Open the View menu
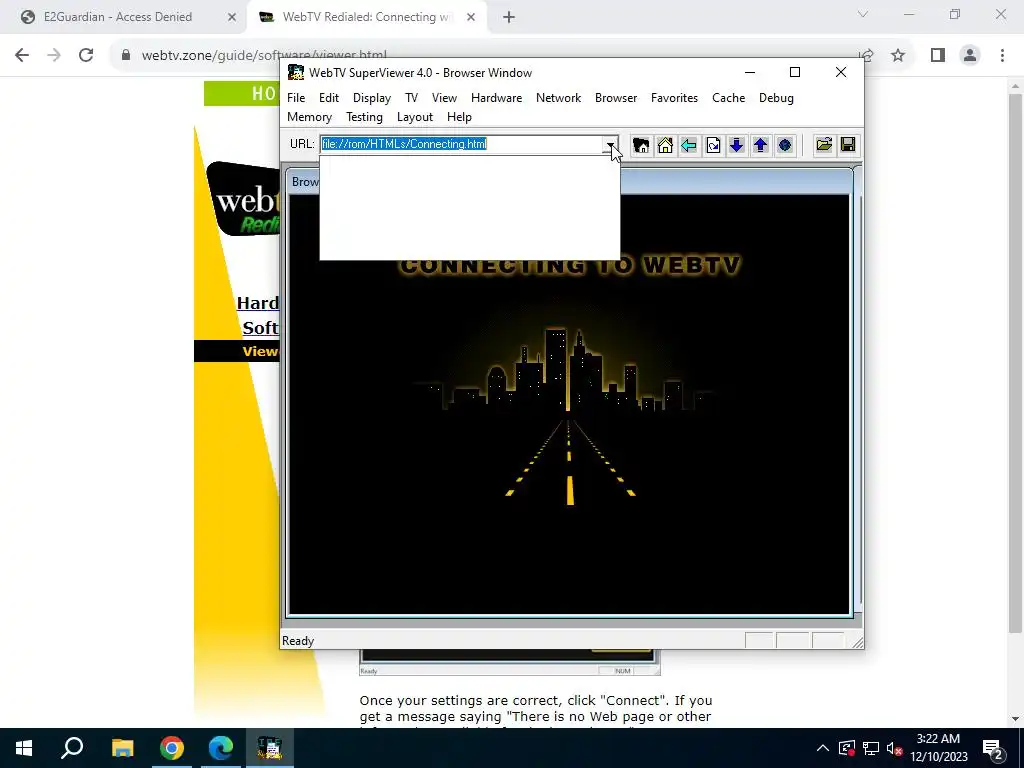 [x=444, y=98]
